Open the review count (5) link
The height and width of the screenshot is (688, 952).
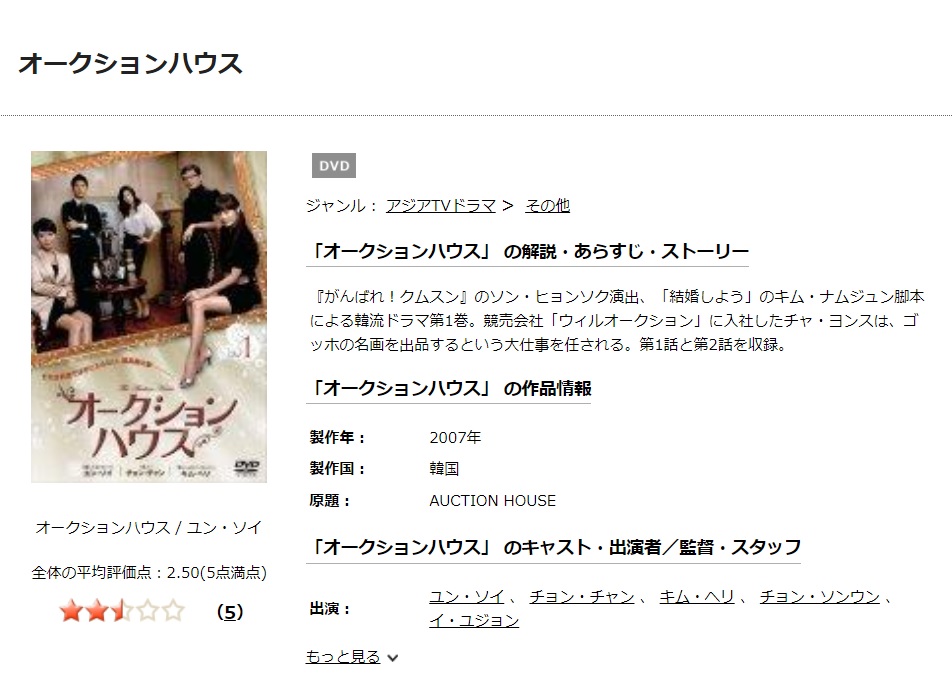pyautogui.click(x=230, y=611)
